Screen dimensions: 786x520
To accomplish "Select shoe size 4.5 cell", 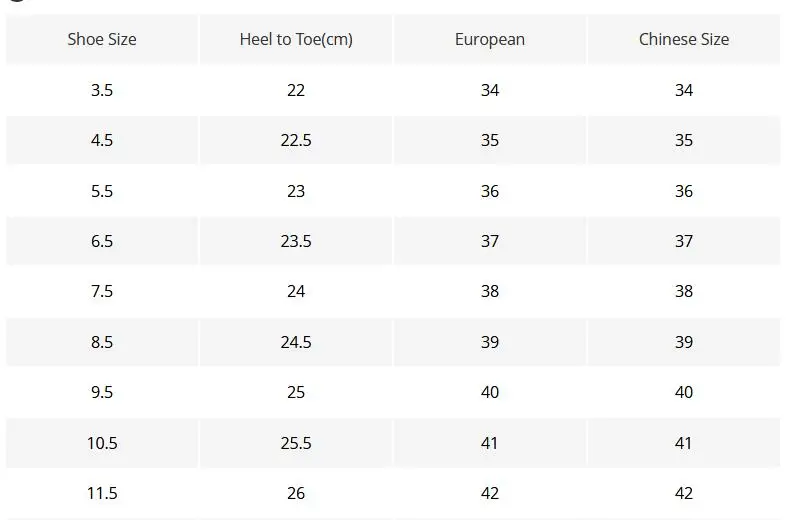I will click(102, 140).
